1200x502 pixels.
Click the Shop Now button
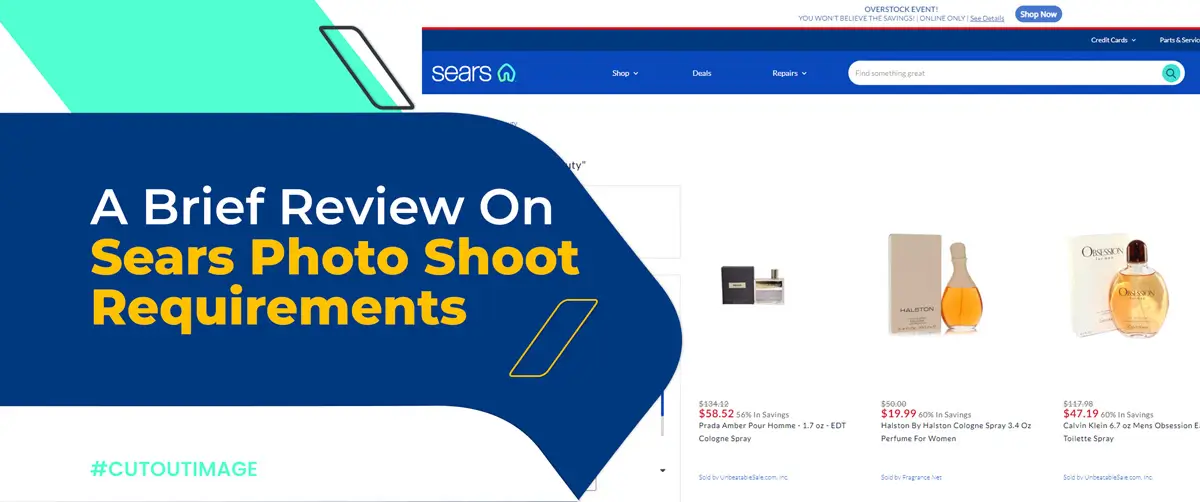(1038, 14)
